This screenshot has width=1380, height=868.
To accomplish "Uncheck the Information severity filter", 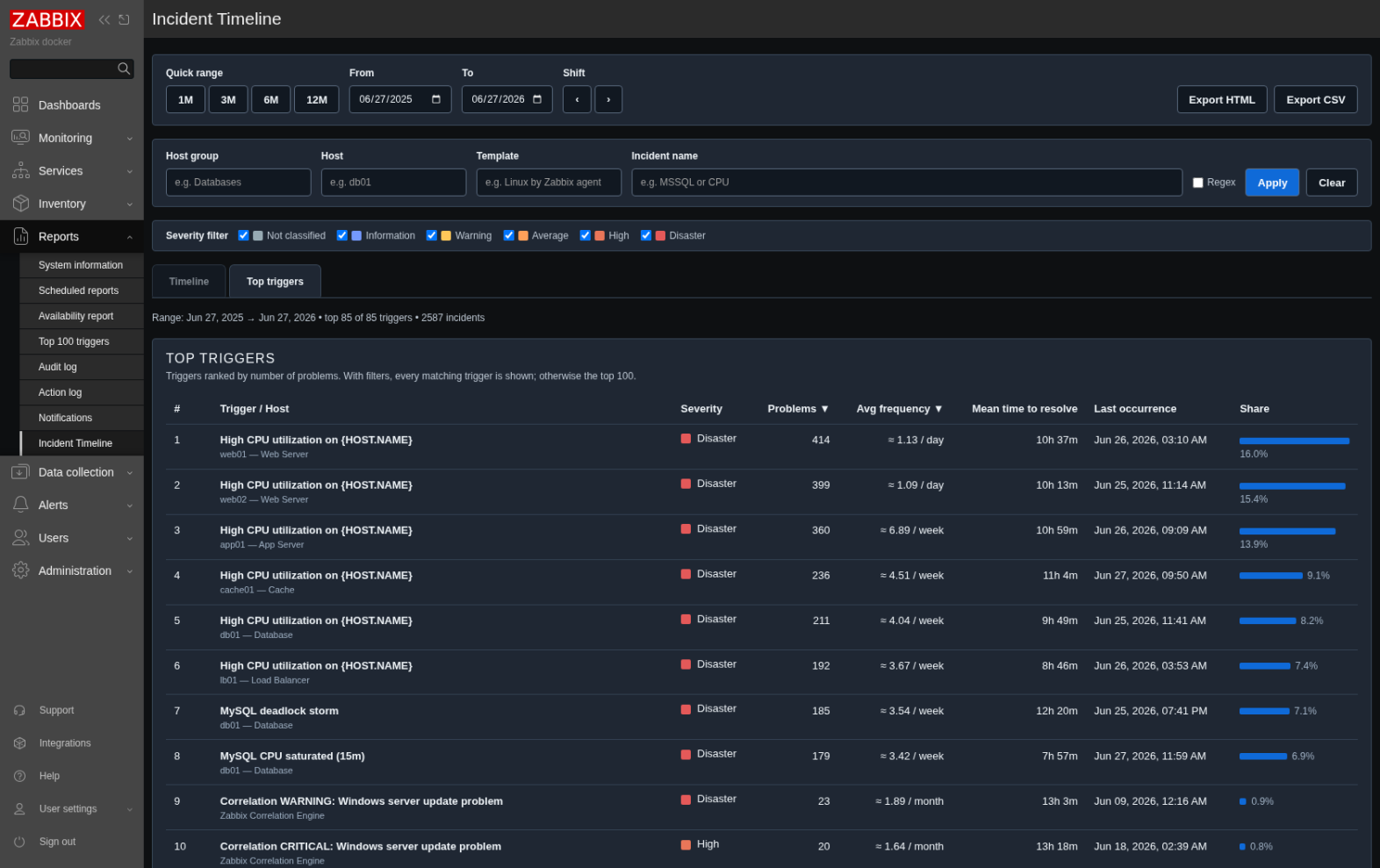I will pos(341,235).
